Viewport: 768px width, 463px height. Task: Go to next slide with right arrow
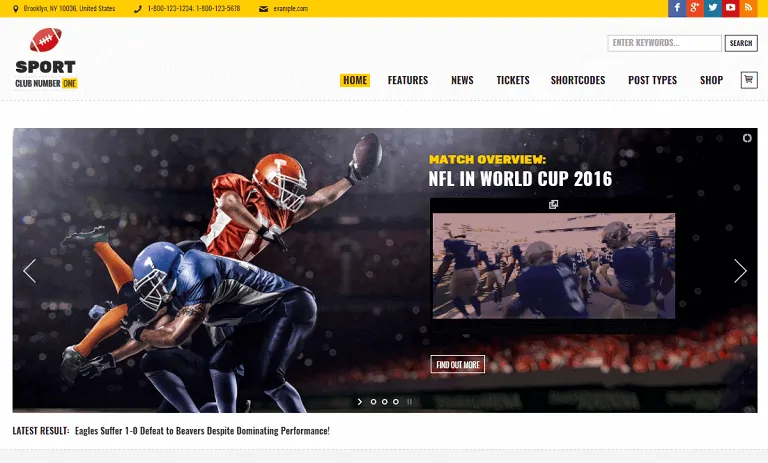tap(740, 271)
